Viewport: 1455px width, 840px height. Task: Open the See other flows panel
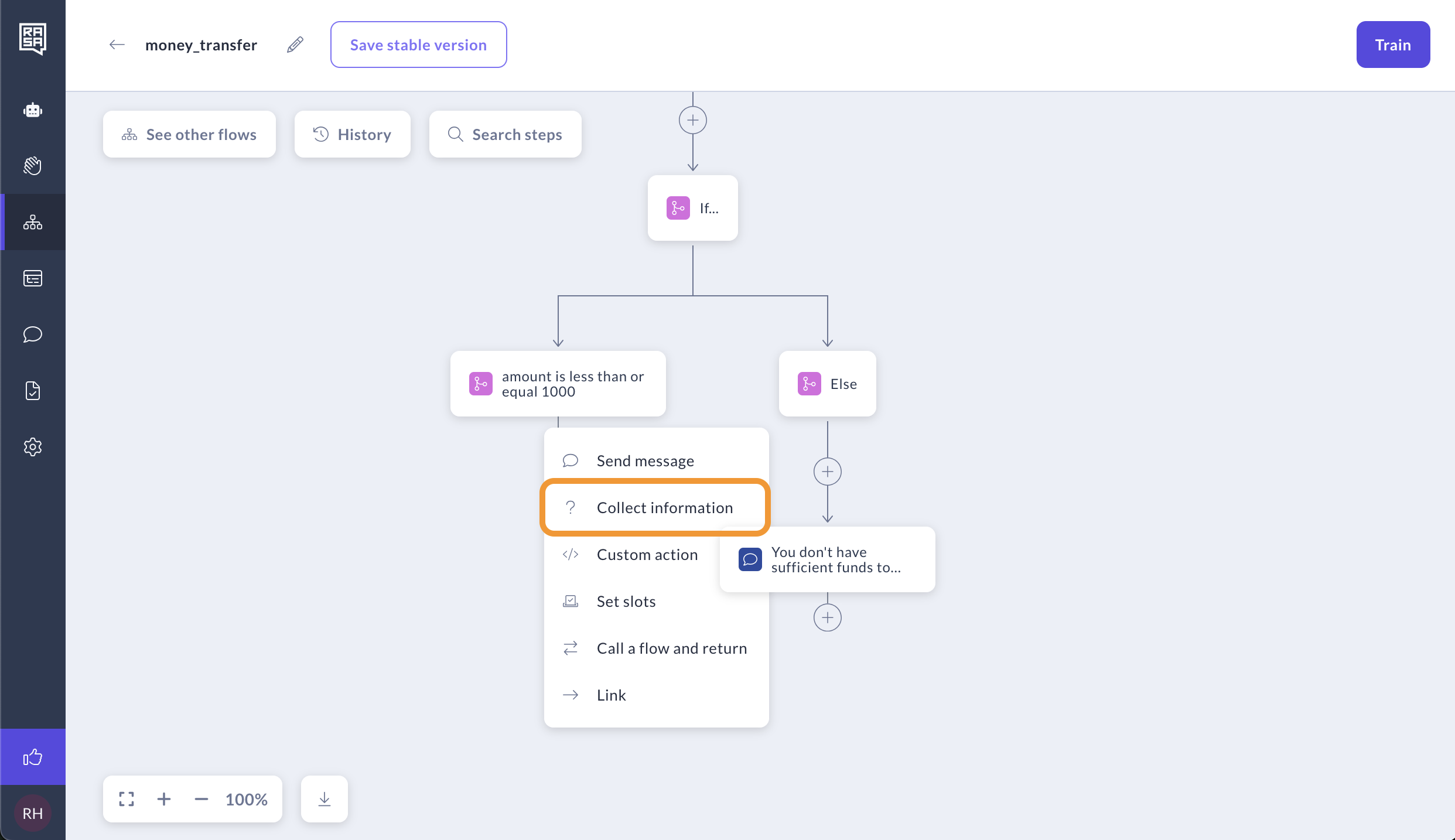(189, 134)
